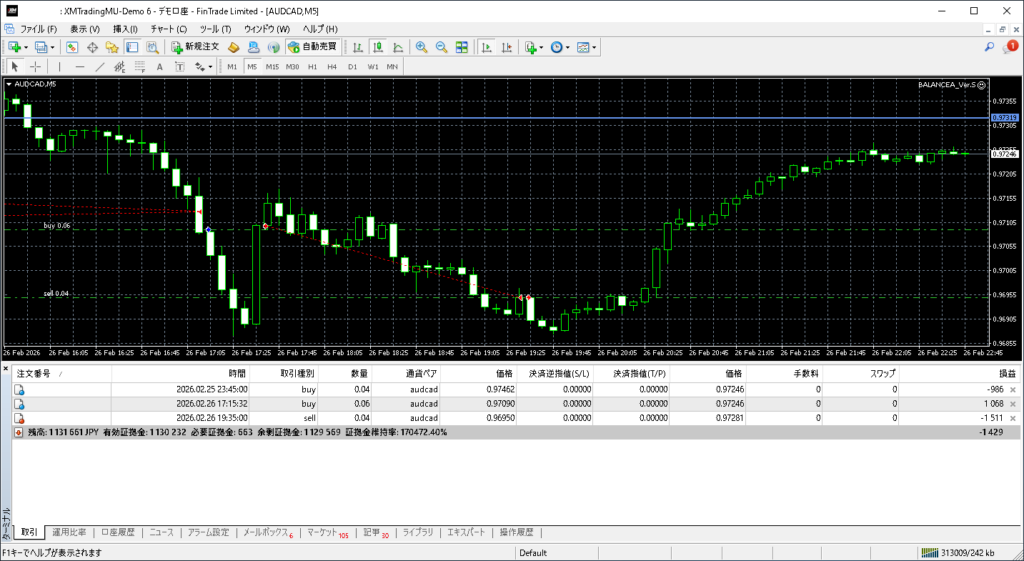Click the search magnifier icon at top right
1024x561 pixels.
click(990, 47)
